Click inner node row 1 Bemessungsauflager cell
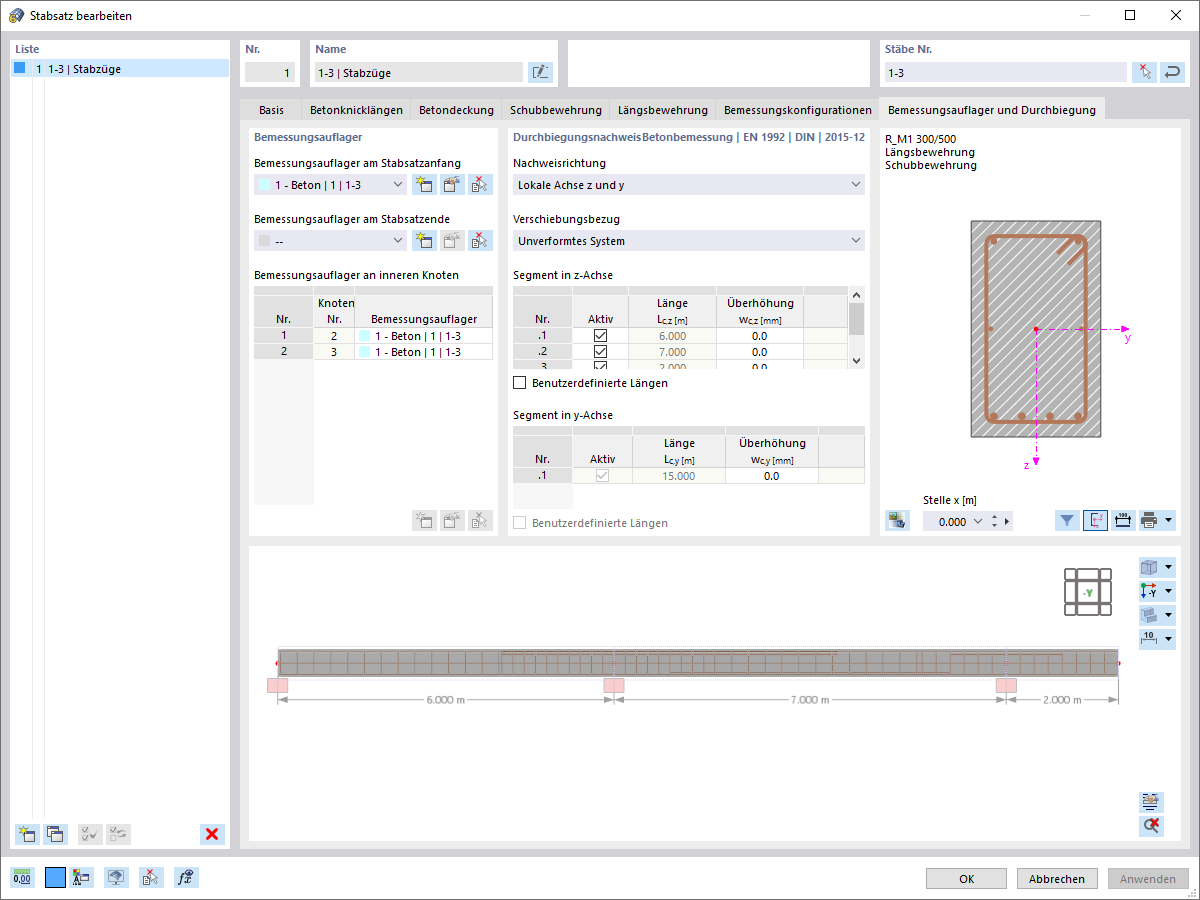1200x900 pixels. tap(423, 336)
